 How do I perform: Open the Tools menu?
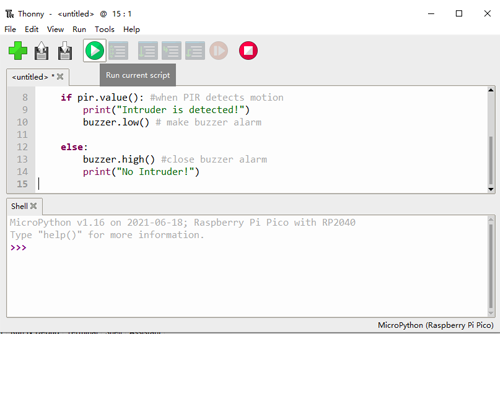click(x=105, y=29)
